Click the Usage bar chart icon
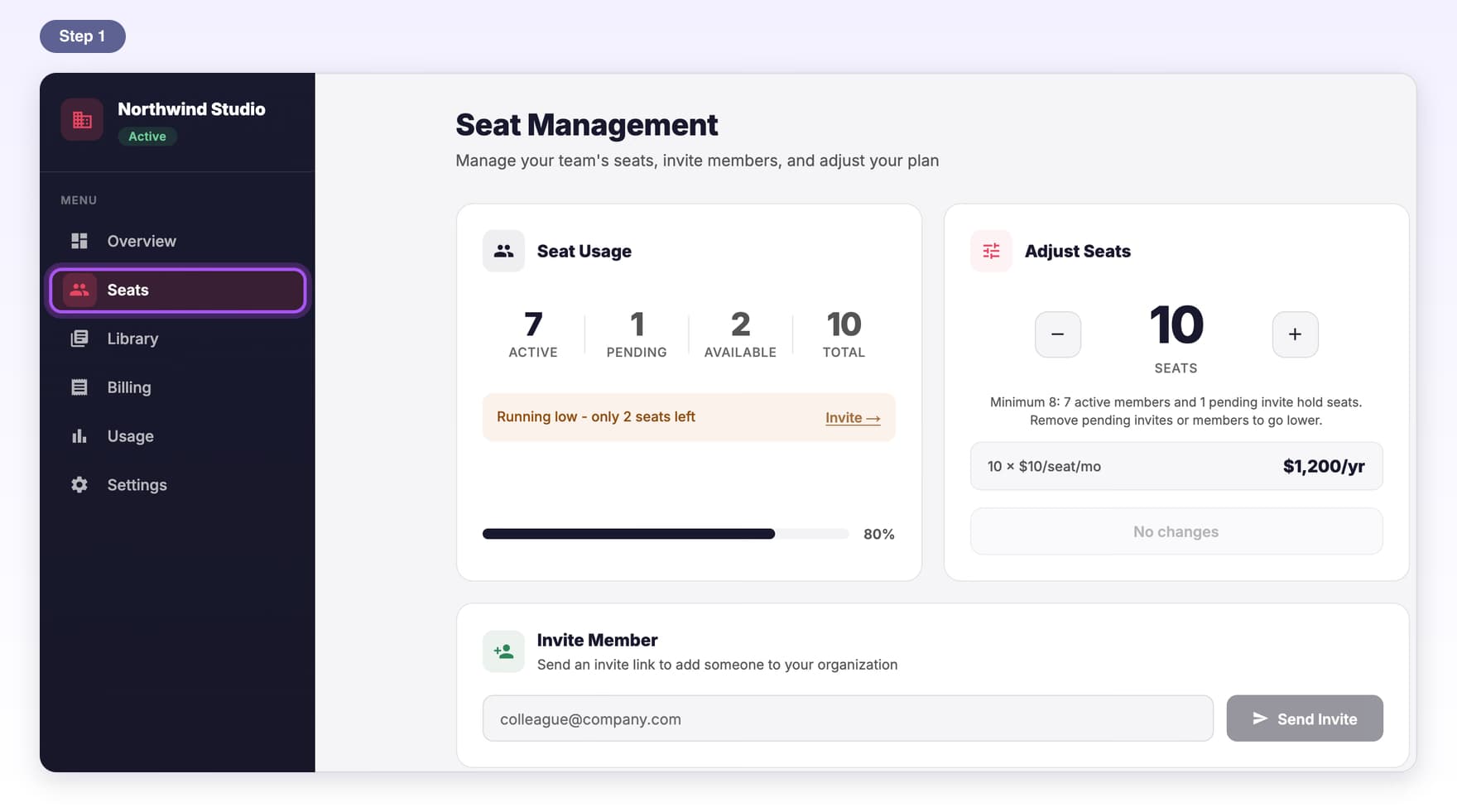Screen dimensions: 1457x812 pyautogui.click(x=79, y=436)
